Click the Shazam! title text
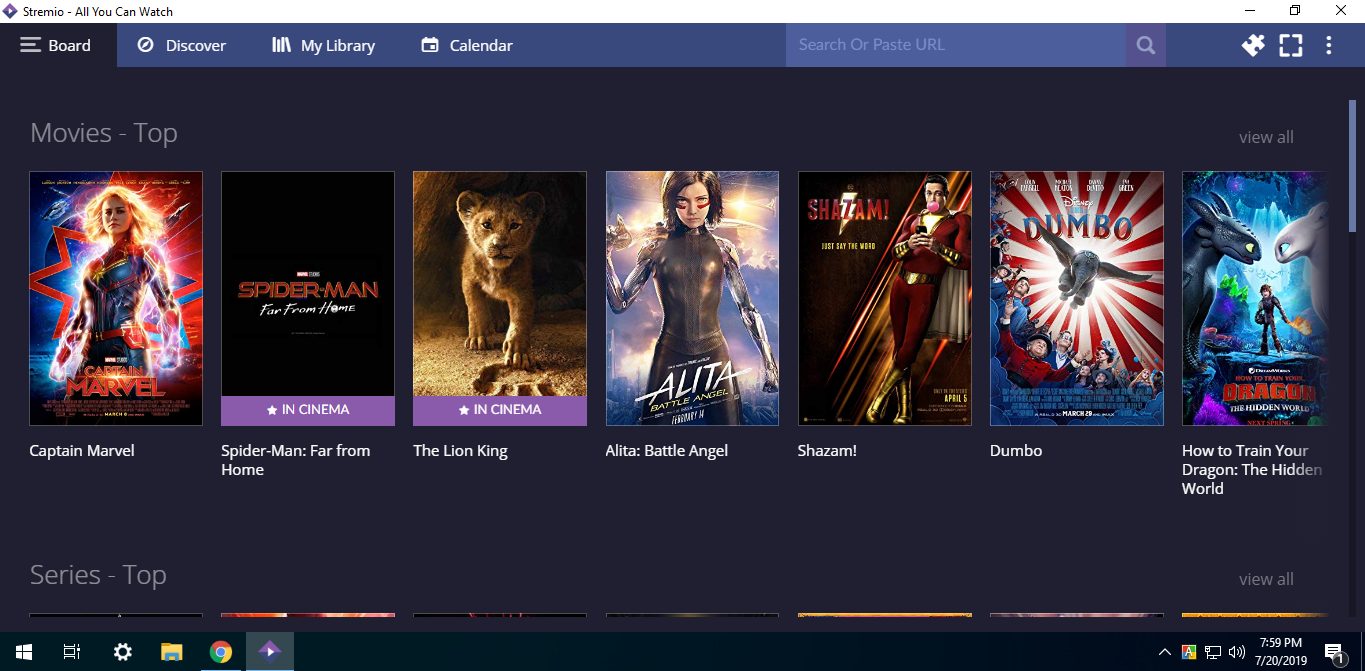1365x671 pixels. click(827, 451)
